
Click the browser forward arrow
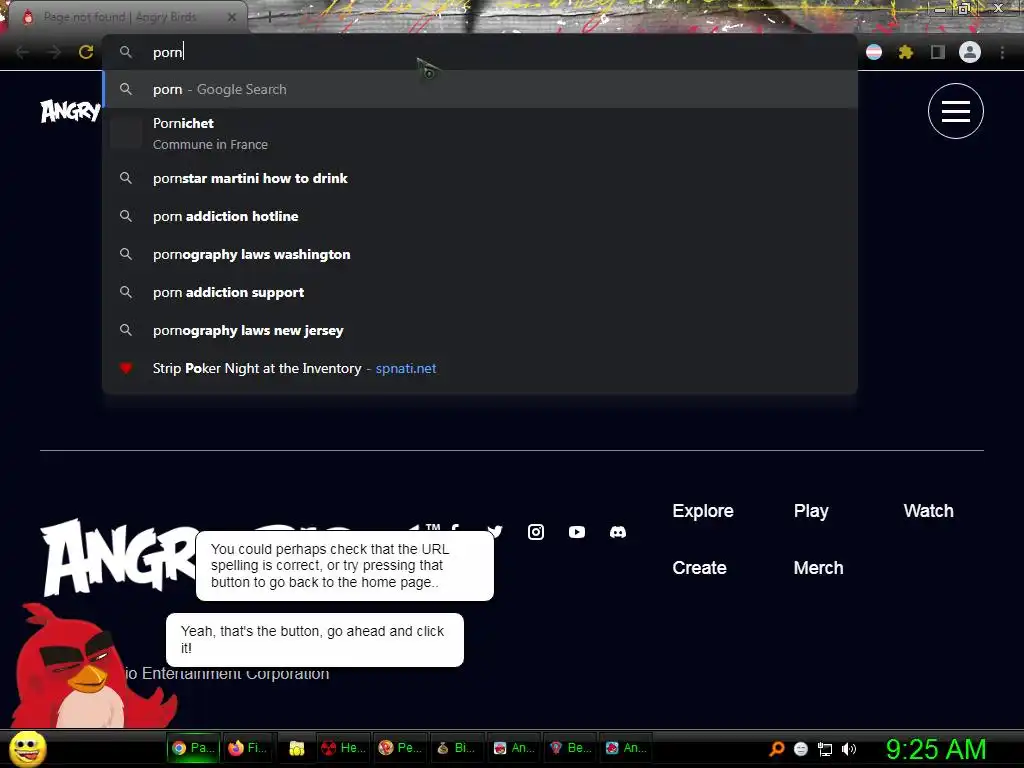54,52
